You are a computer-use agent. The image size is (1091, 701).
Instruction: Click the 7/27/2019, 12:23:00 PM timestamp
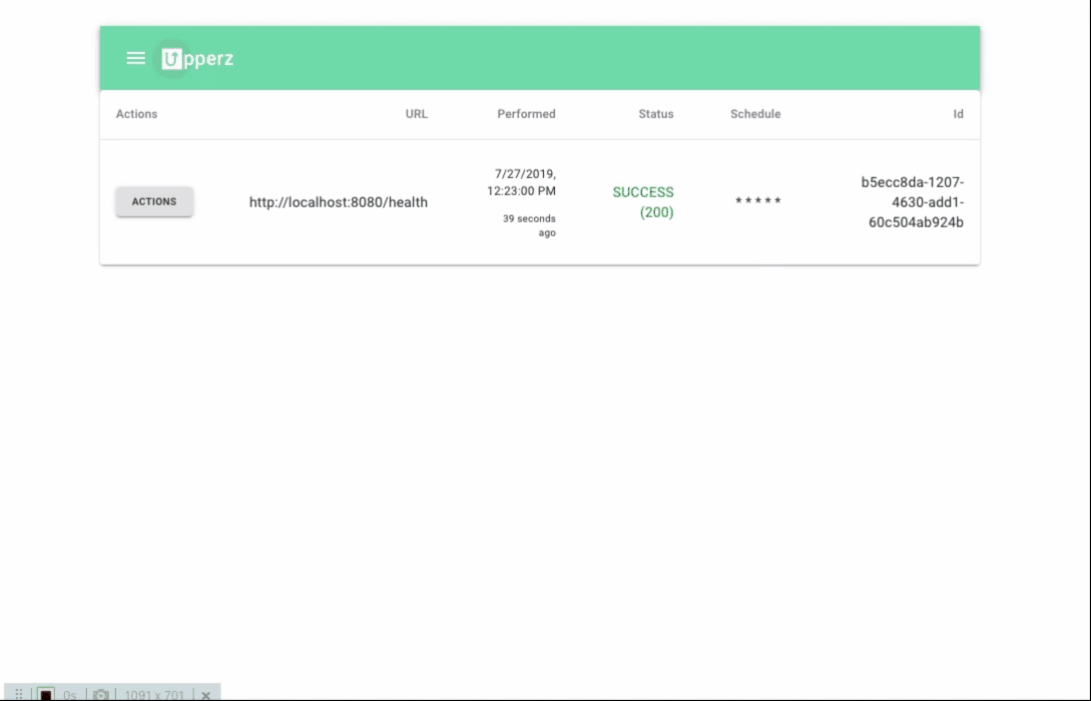[521, 182]
